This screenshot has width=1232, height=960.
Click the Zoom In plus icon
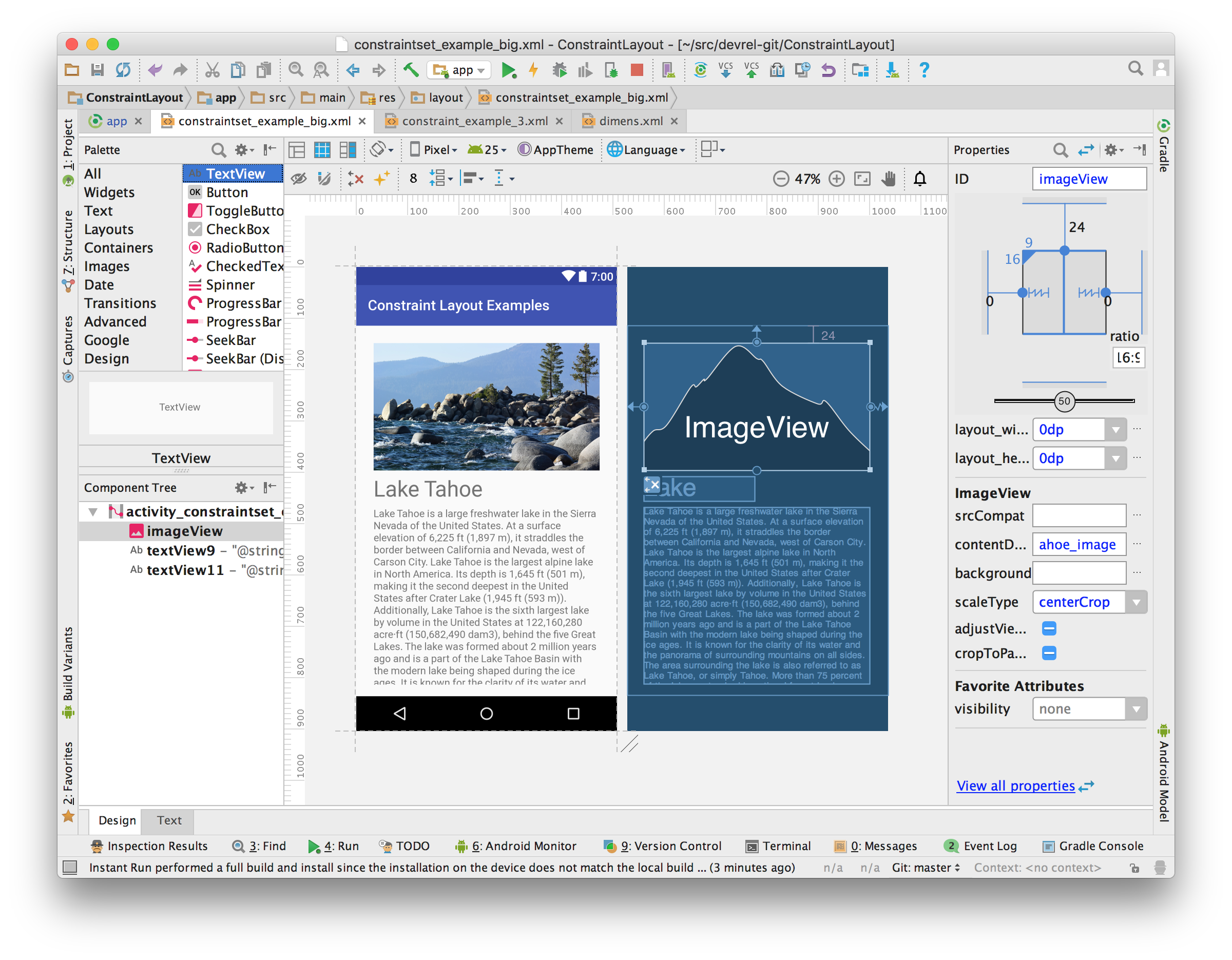837,179
